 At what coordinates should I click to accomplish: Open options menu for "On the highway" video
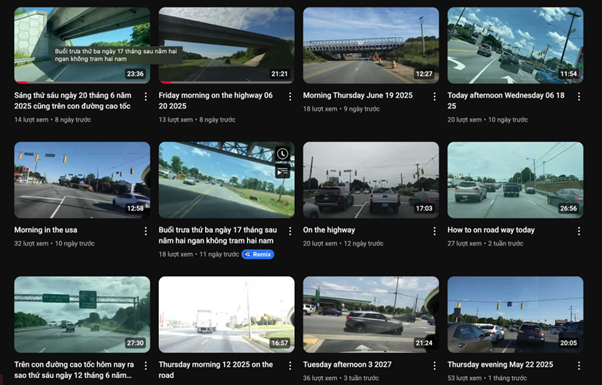click(x=434, y=231)
